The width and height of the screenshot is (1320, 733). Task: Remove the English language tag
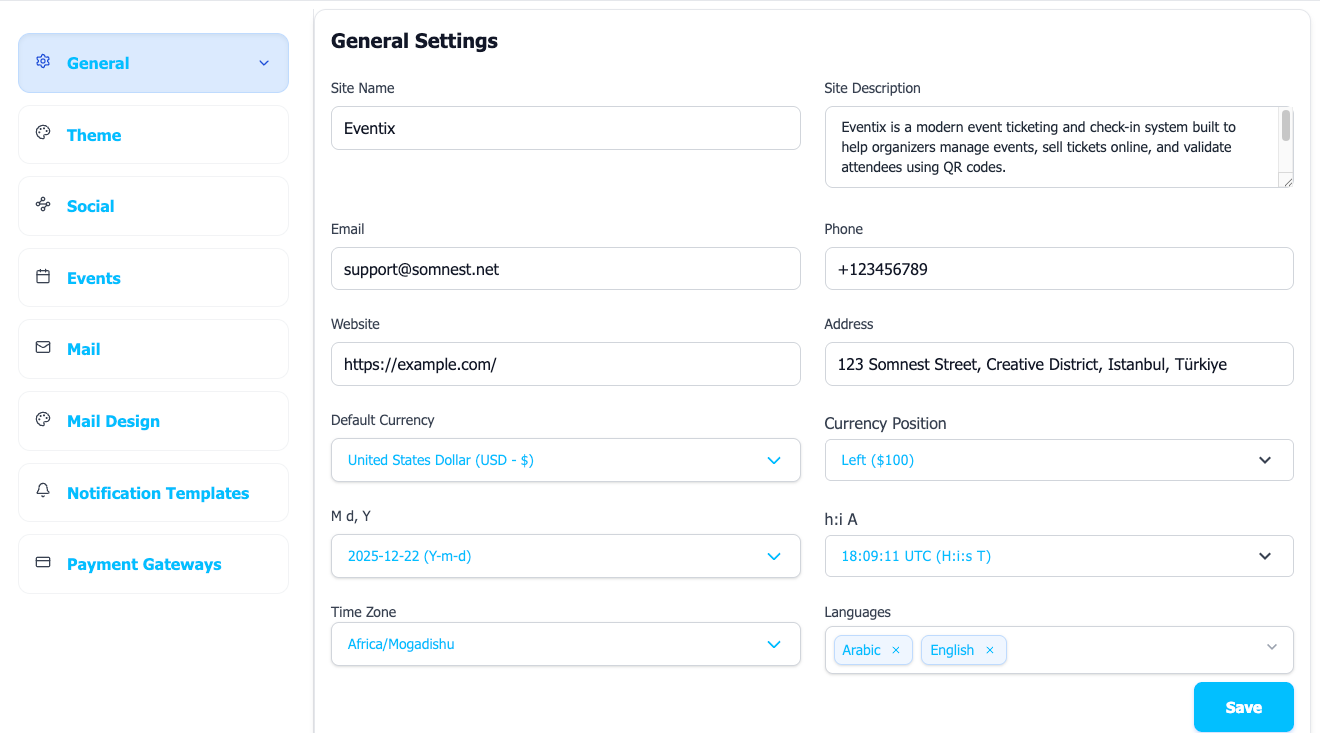tap(990, 650)
